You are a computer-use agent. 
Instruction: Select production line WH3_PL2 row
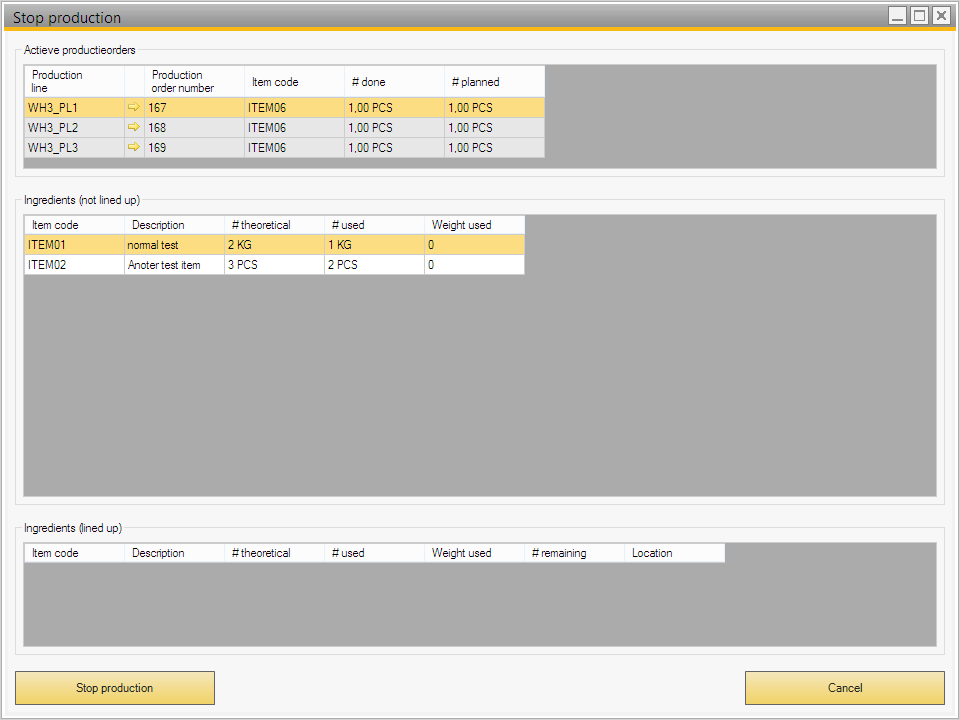[74, 127]
